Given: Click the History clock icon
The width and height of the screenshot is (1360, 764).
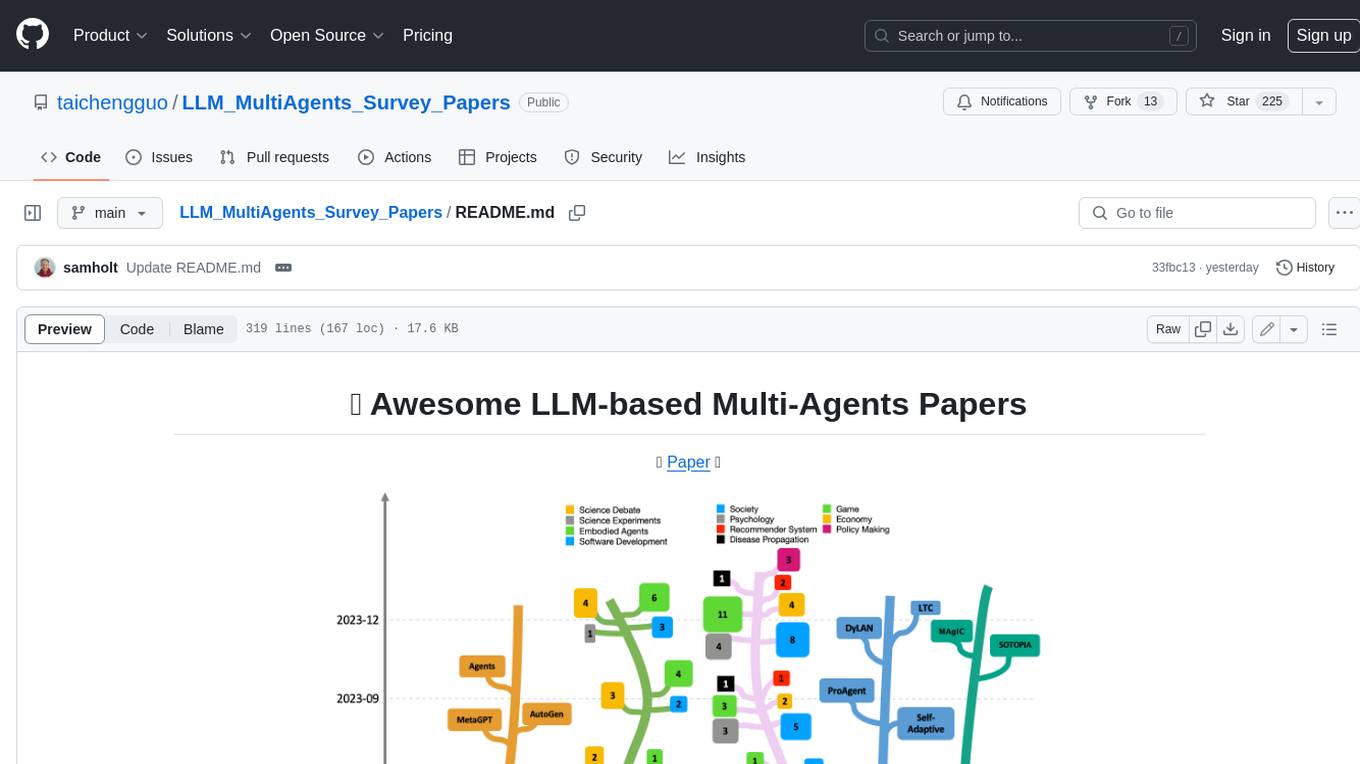Looking at the screenshot, I should click(x=1284, y=268).
